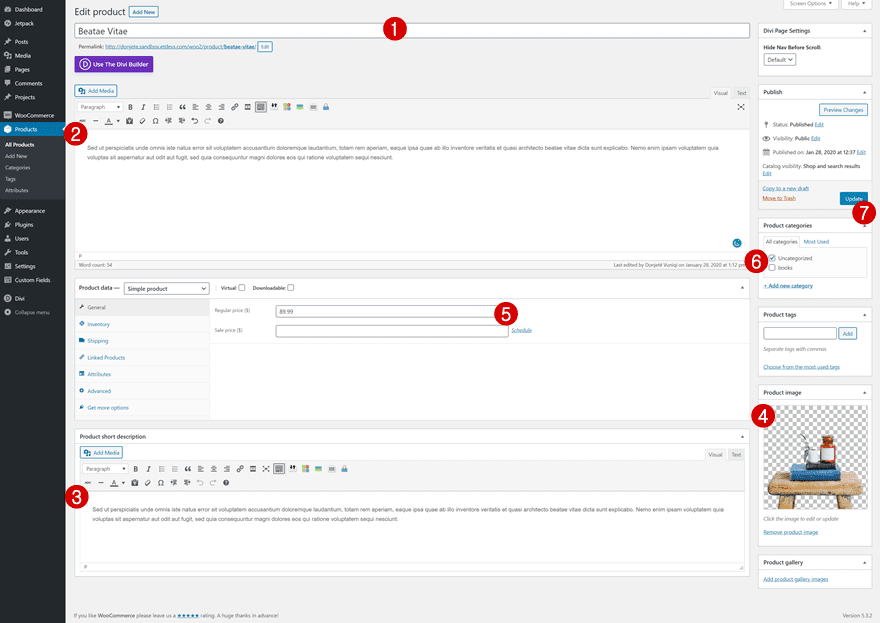Toggle bold in the main description editor
Image resolution: width=880 pixels, height=623 pixels.
[x=130, y=107]
